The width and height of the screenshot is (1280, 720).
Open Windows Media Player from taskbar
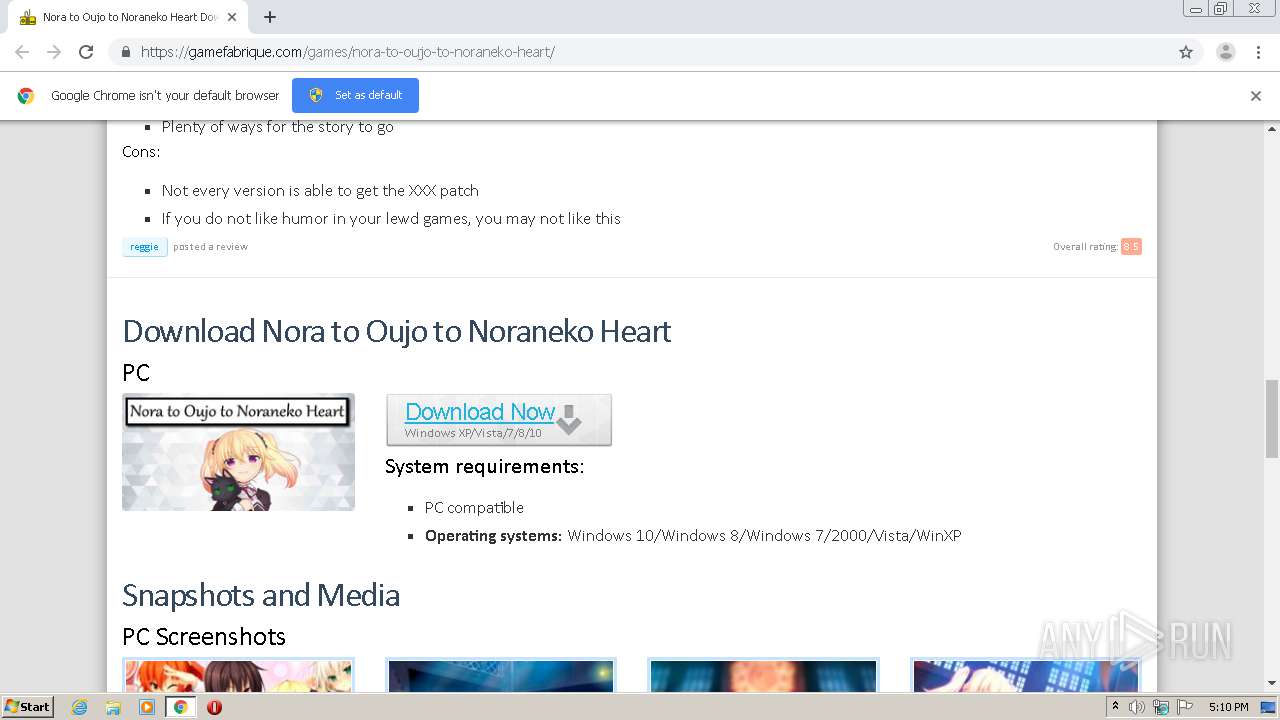[147, 707]
